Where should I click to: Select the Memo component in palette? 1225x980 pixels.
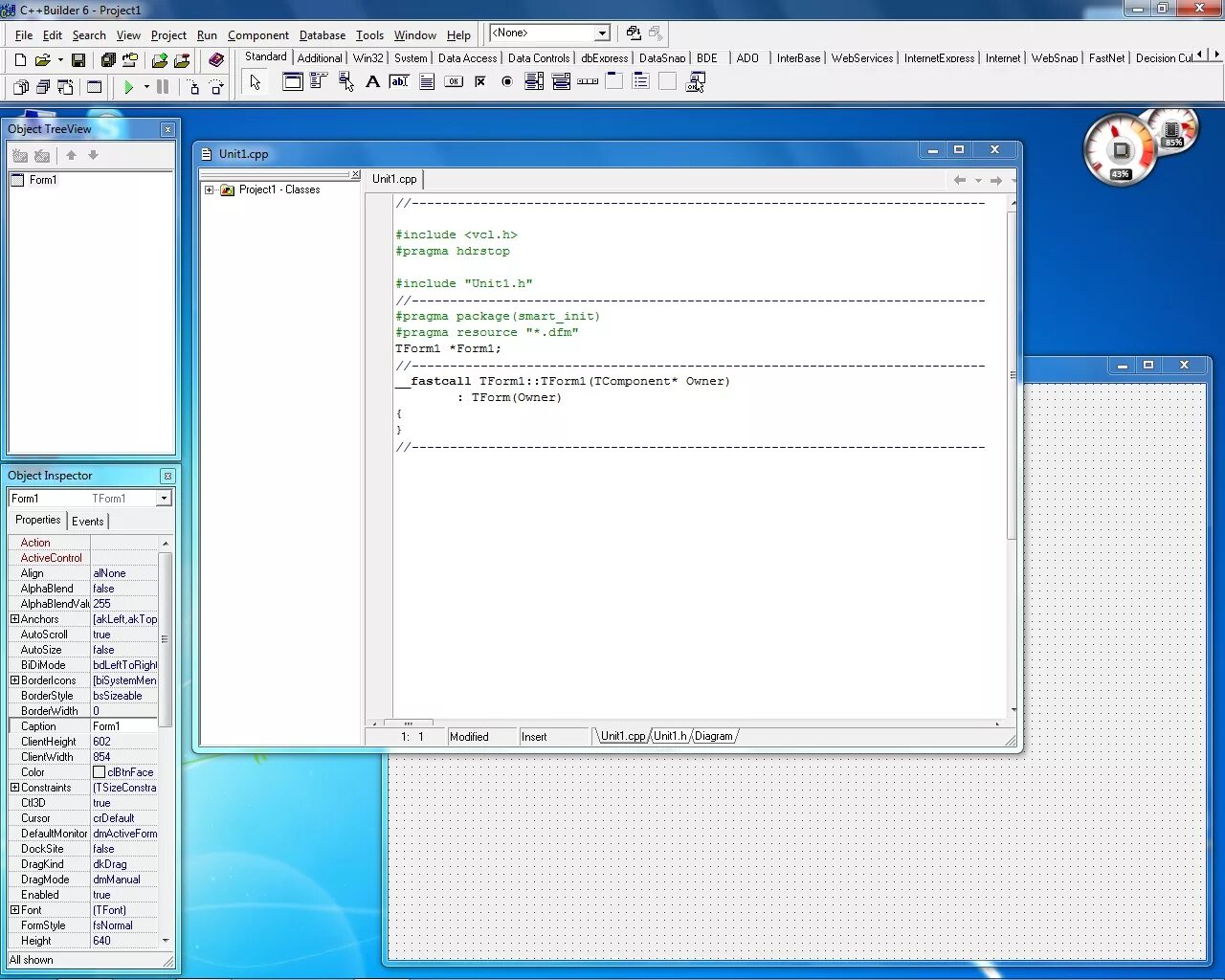(427, 81)
